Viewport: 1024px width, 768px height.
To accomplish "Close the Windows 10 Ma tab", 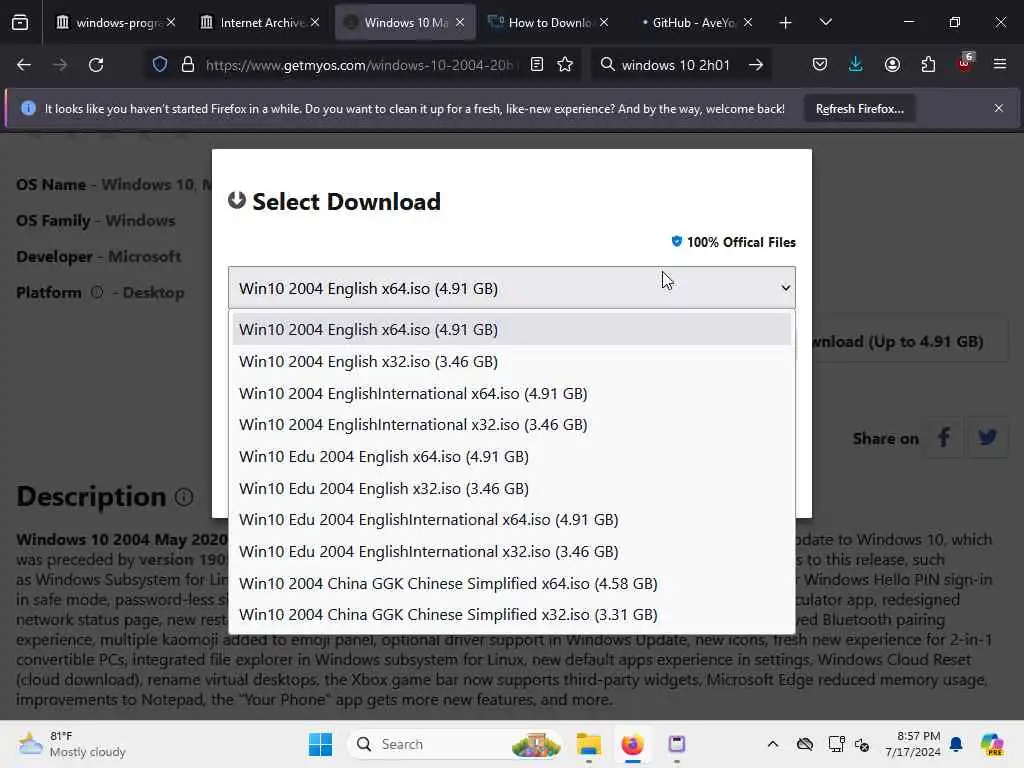I will (x=460, y=23).
